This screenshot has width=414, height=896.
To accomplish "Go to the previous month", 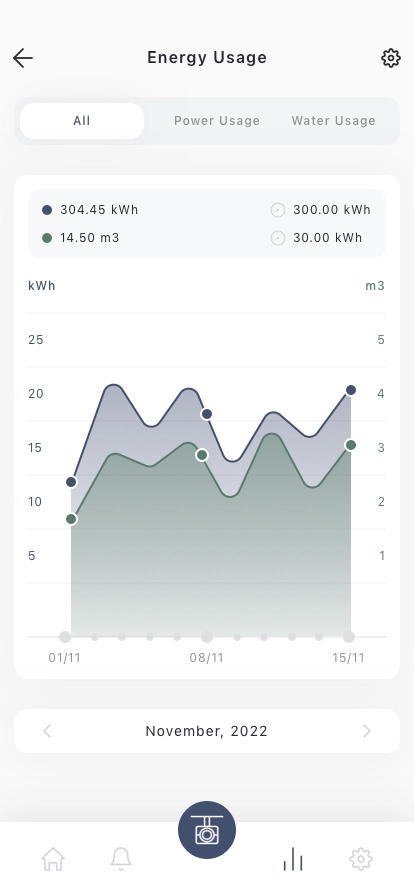I will (47, 731).
